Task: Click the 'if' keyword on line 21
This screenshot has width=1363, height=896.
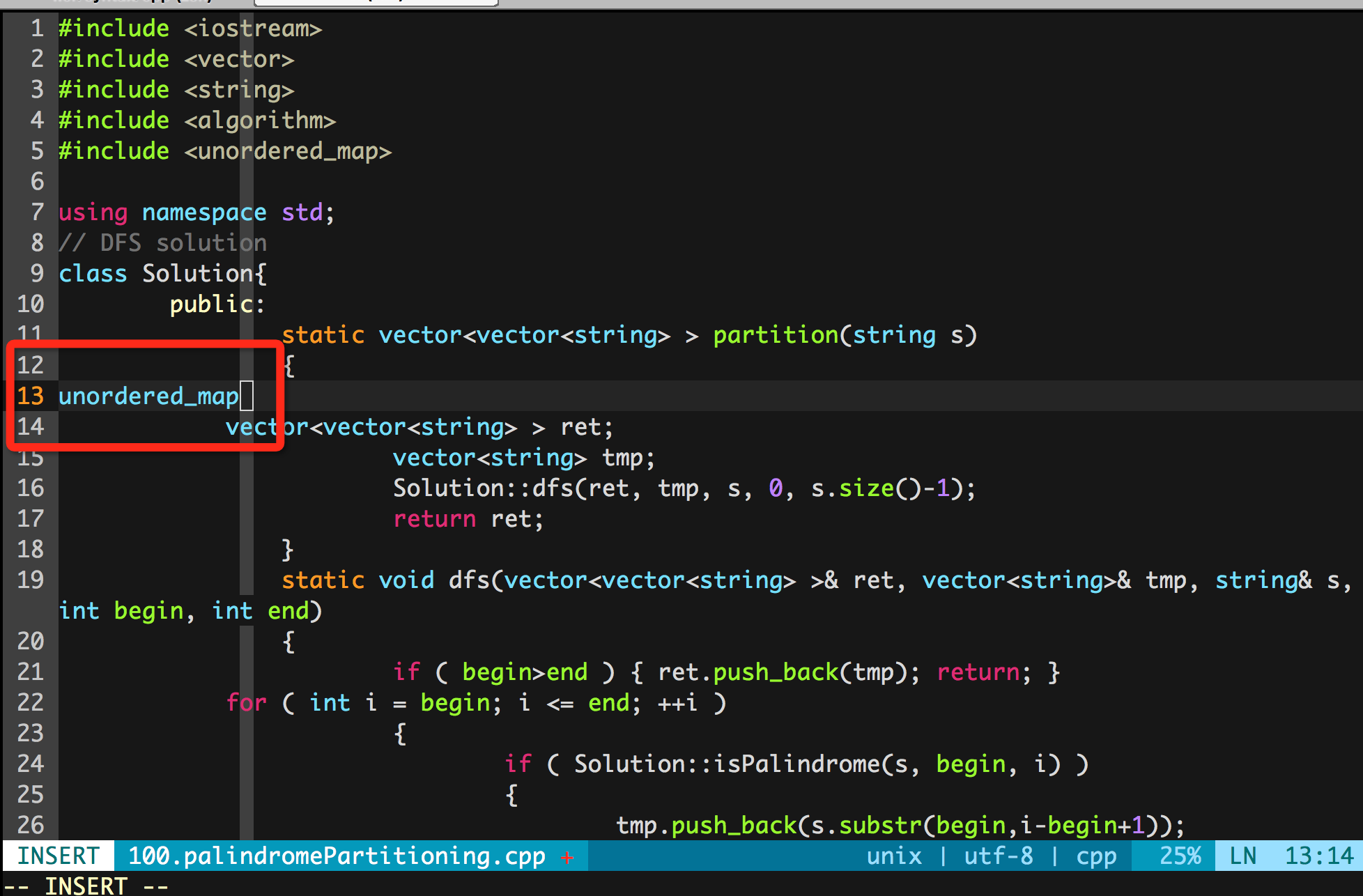Action: point(406,672)
